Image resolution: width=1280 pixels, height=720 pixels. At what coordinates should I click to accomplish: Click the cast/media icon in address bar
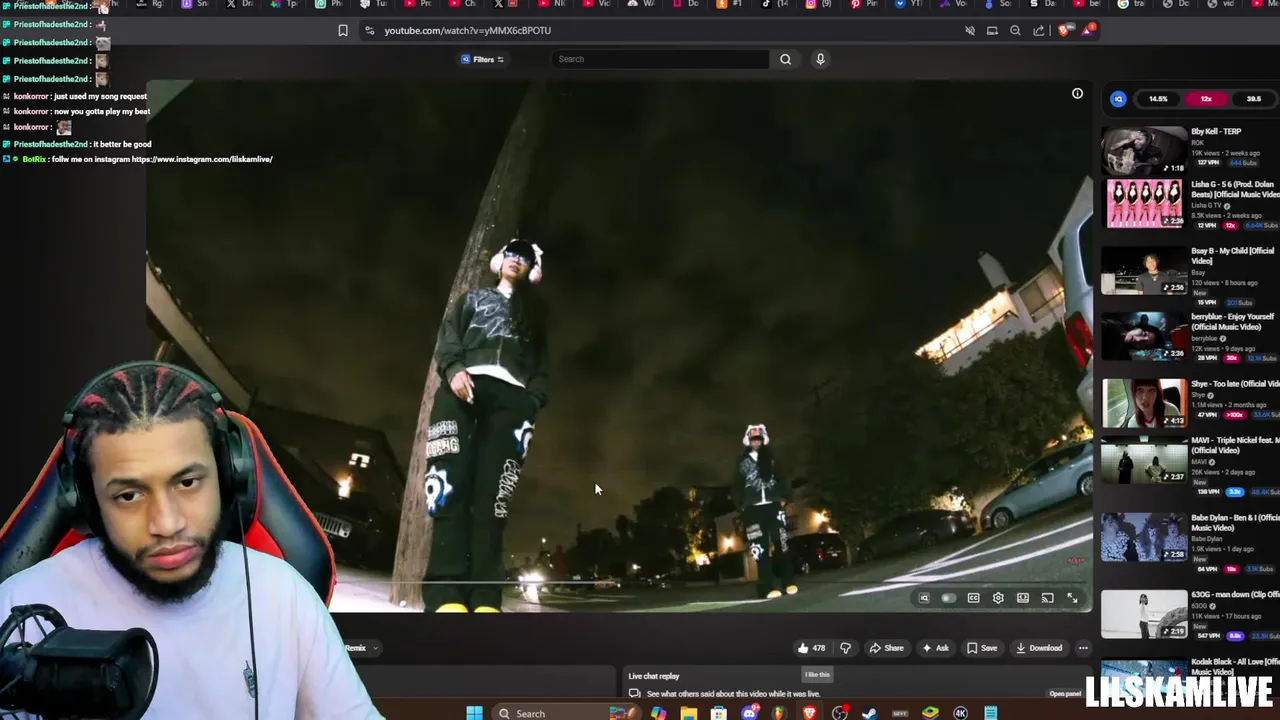(x=992, y=30)
